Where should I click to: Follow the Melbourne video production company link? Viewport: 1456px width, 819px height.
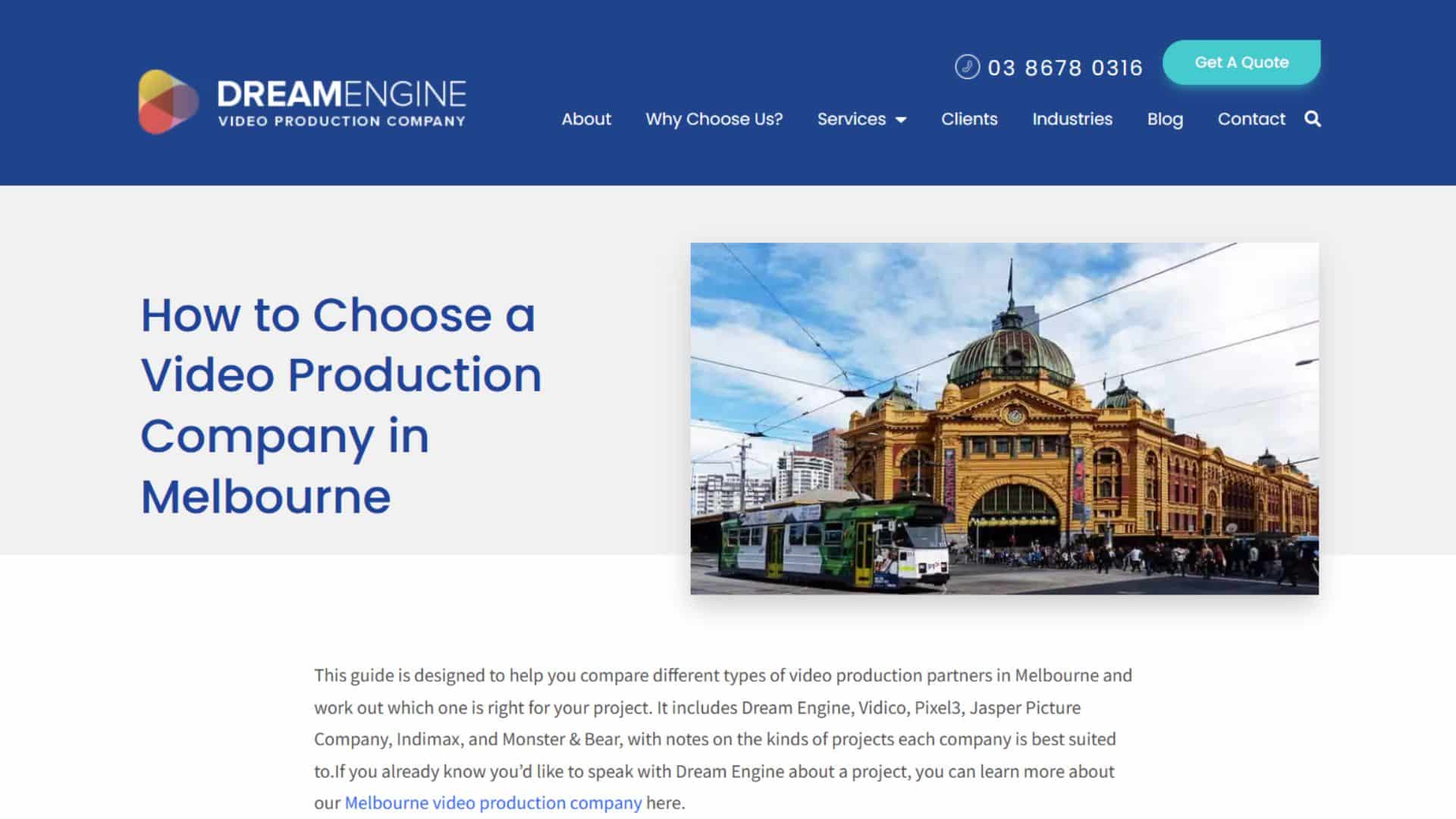[x=493, y=802]
